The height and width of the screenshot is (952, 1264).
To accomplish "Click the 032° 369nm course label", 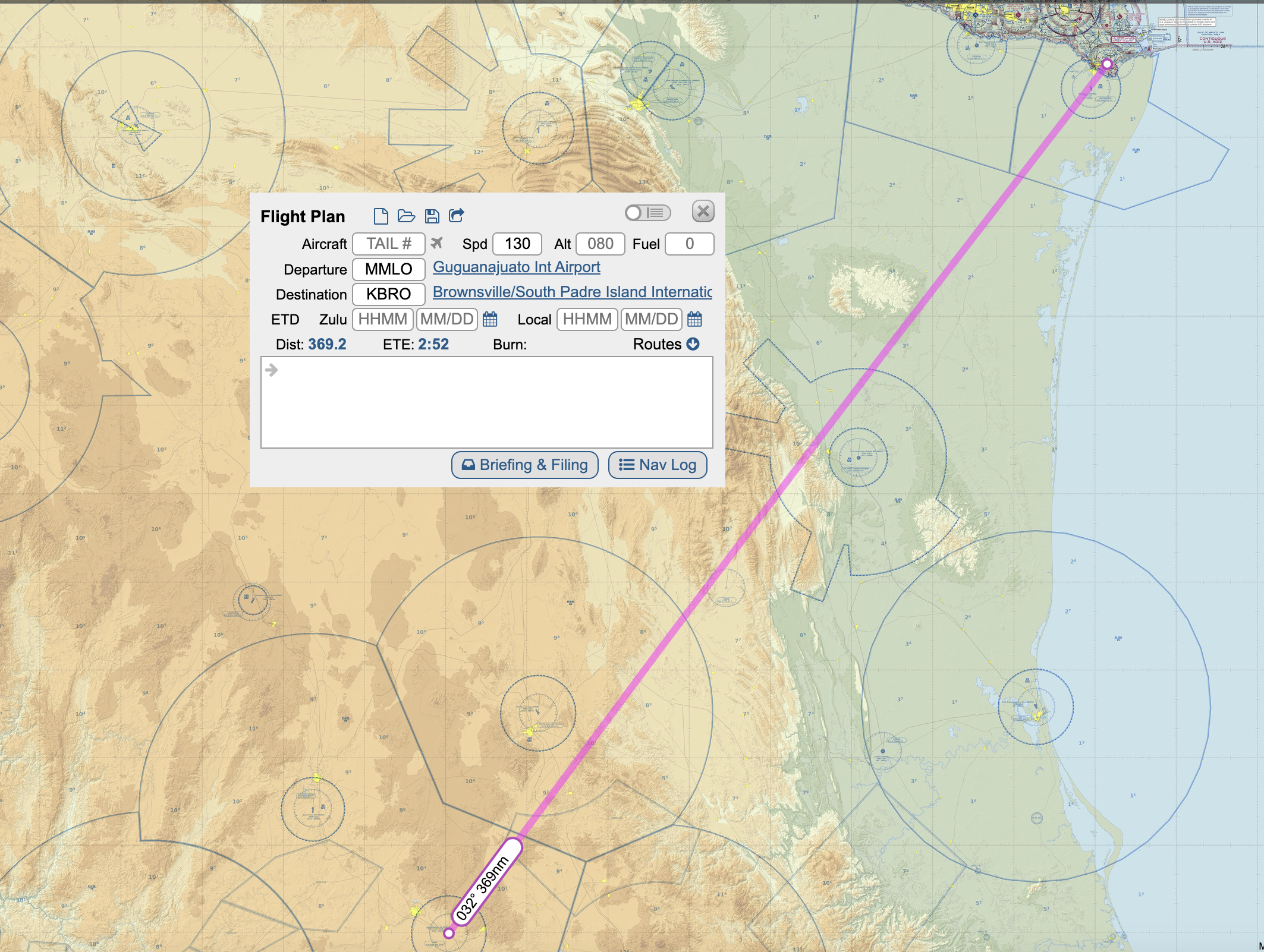I will pyautogui.click(x=486, y=882).
